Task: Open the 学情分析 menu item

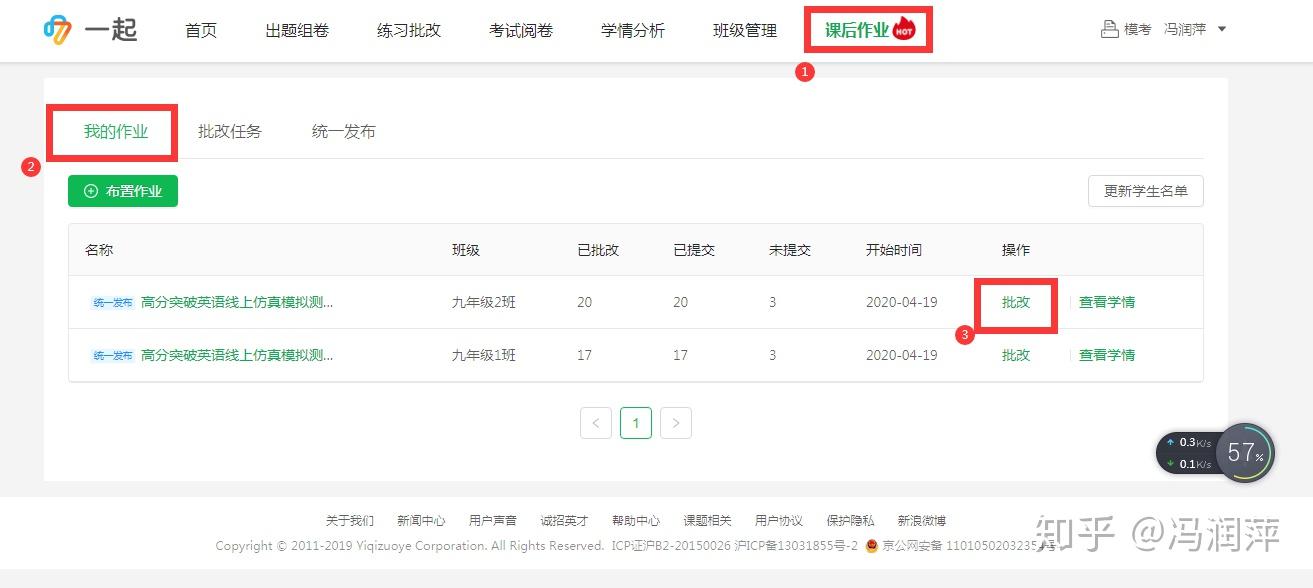Action: (x=631, y=30)
